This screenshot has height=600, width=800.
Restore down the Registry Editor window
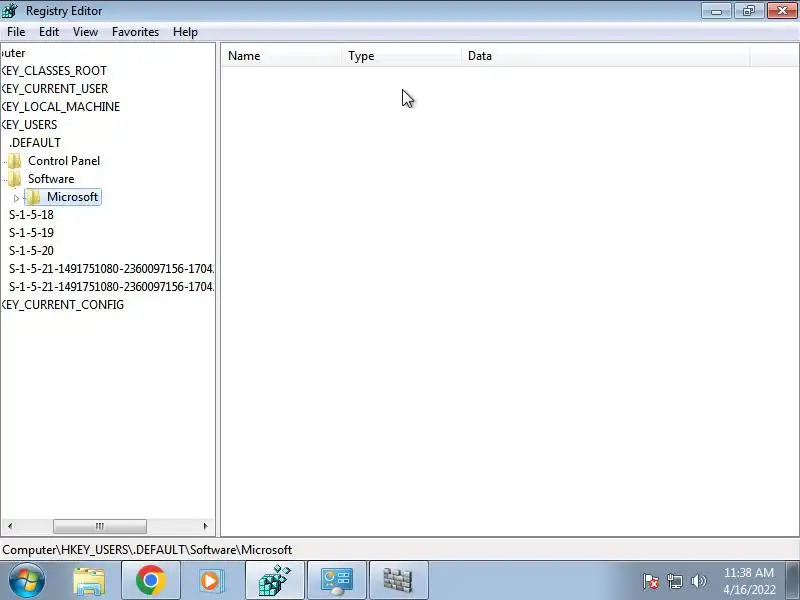(748, 10)
